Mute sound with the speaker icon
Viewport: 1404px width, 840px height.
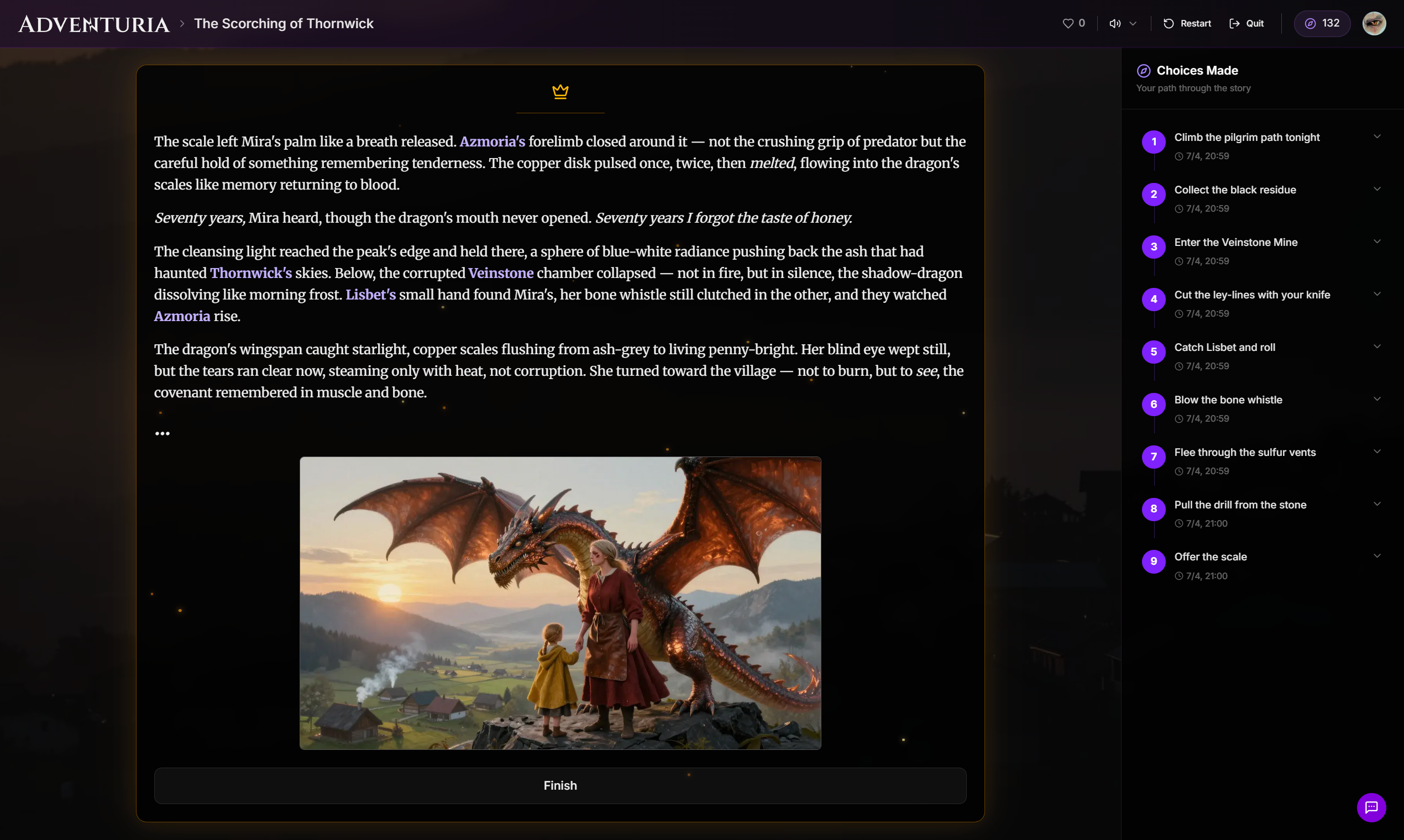click(x=1114, y=23)
